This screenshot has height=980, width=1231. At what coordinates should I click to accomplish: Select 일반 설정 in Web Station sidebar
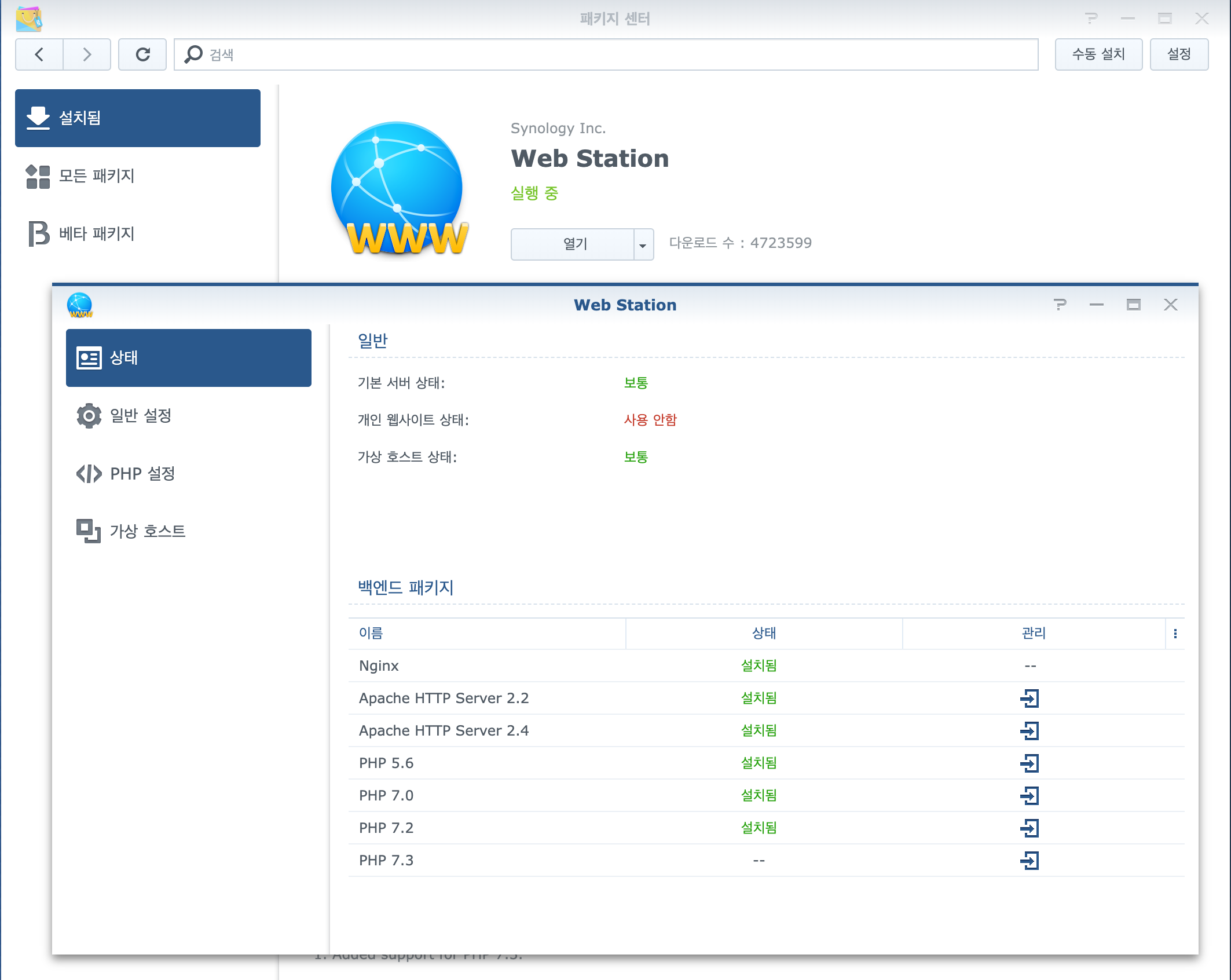141,415
